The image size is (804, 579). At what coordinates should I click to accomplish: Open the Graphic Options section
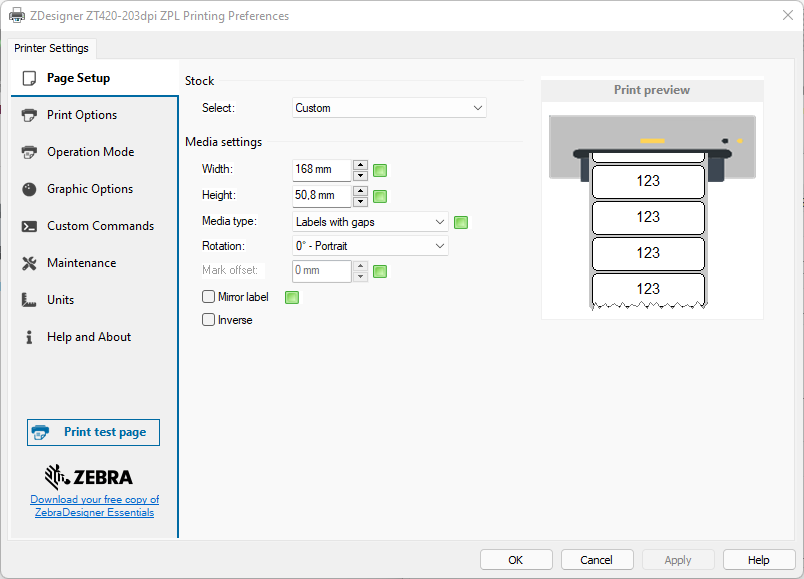pos(95,189)
